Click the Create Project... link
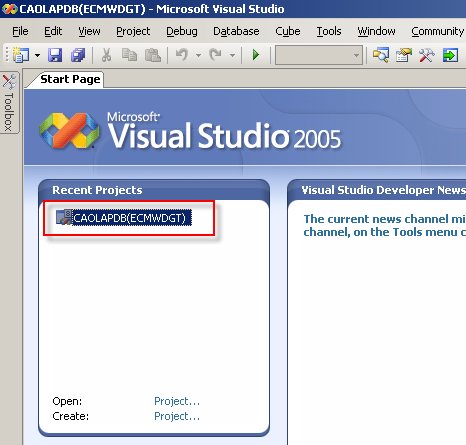Screen dimensions: 466x445 pyautogui.click(x=177, y=416)
